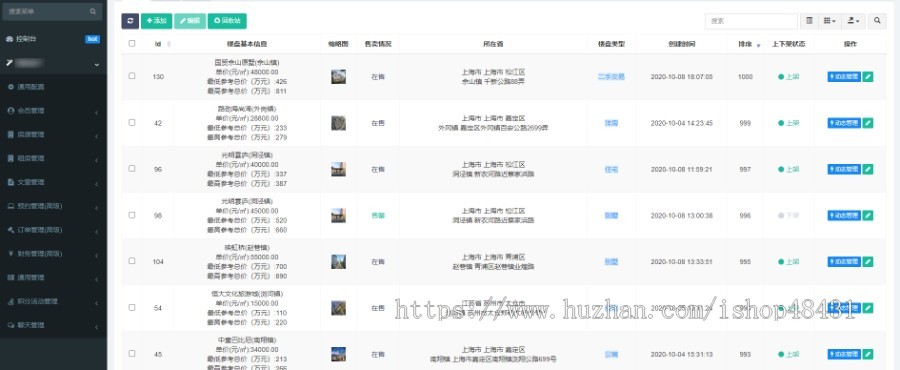This screenshot has width=900, height=370.
Task: Expand 房源管理 in the sidebar
Action: tap(53, 135)
